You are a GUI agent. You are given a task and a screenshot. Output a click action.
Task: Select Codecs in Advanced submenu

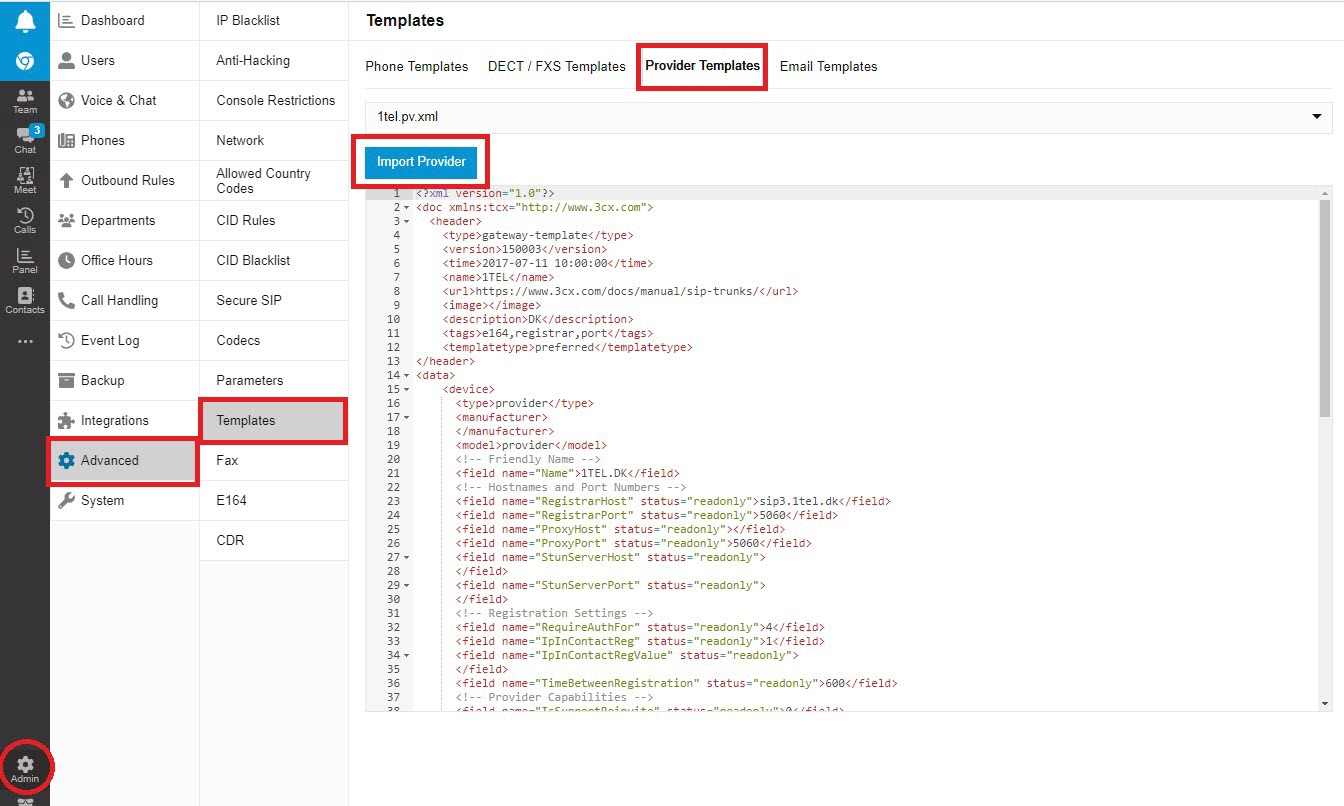(238, 341)
